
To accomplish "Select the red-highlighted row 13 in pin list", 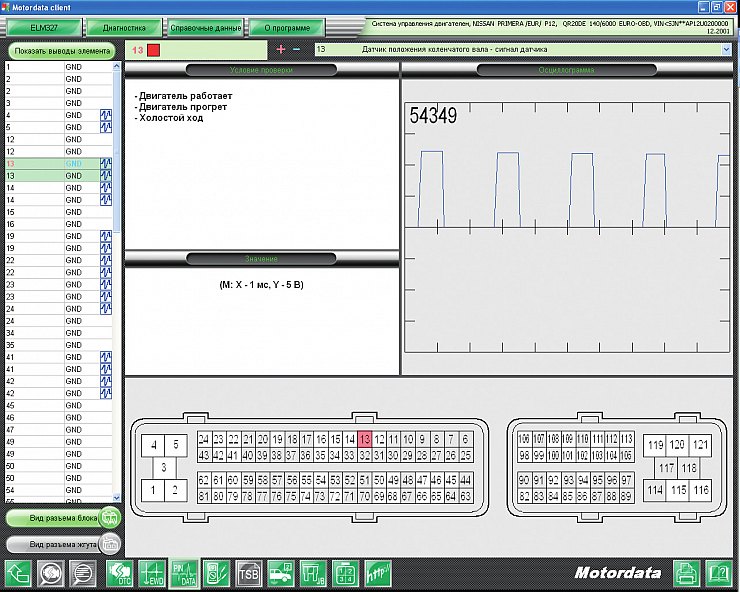I will point(59,164).
